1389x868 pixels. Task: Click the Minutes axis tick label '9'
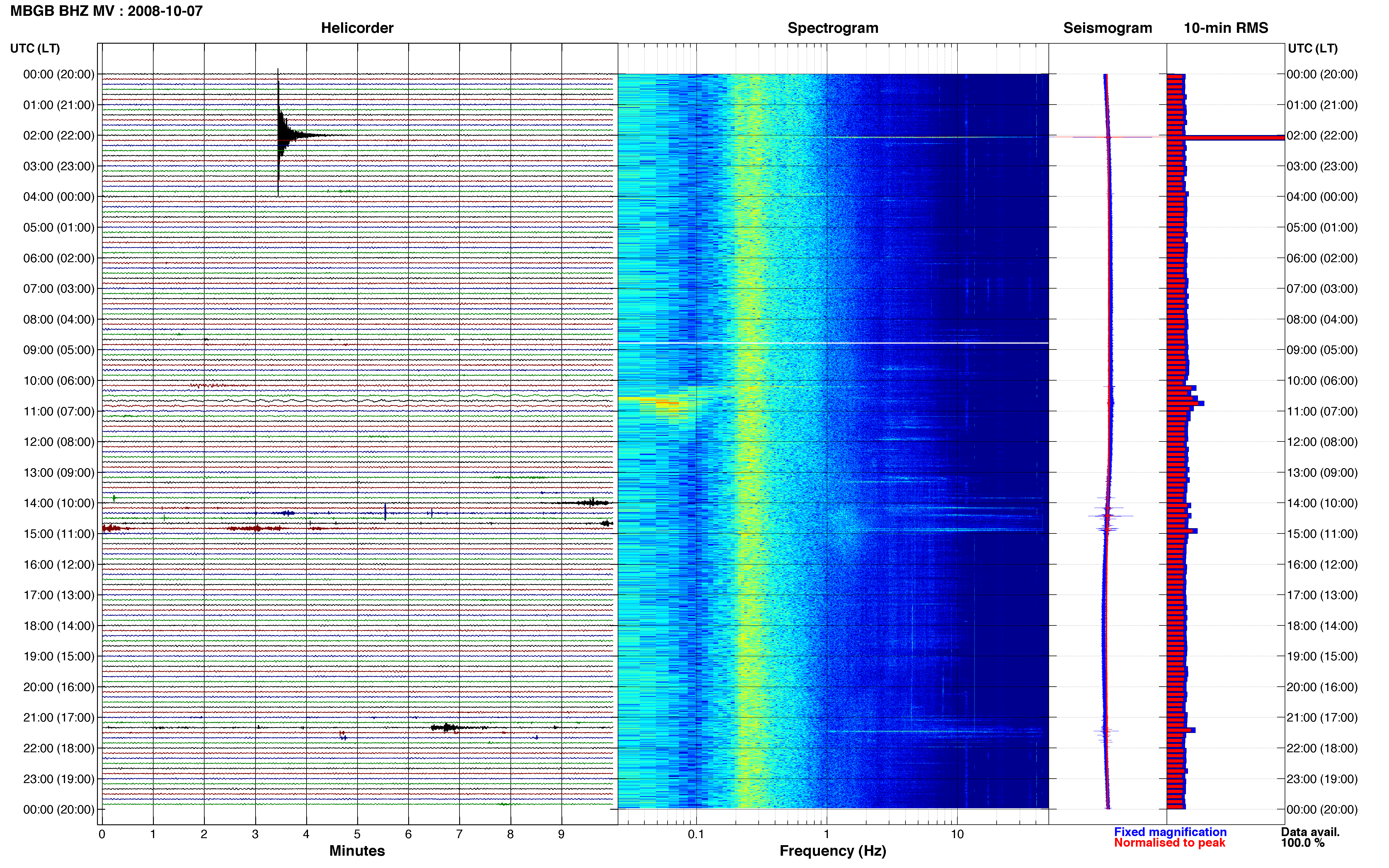click(561, 834)
